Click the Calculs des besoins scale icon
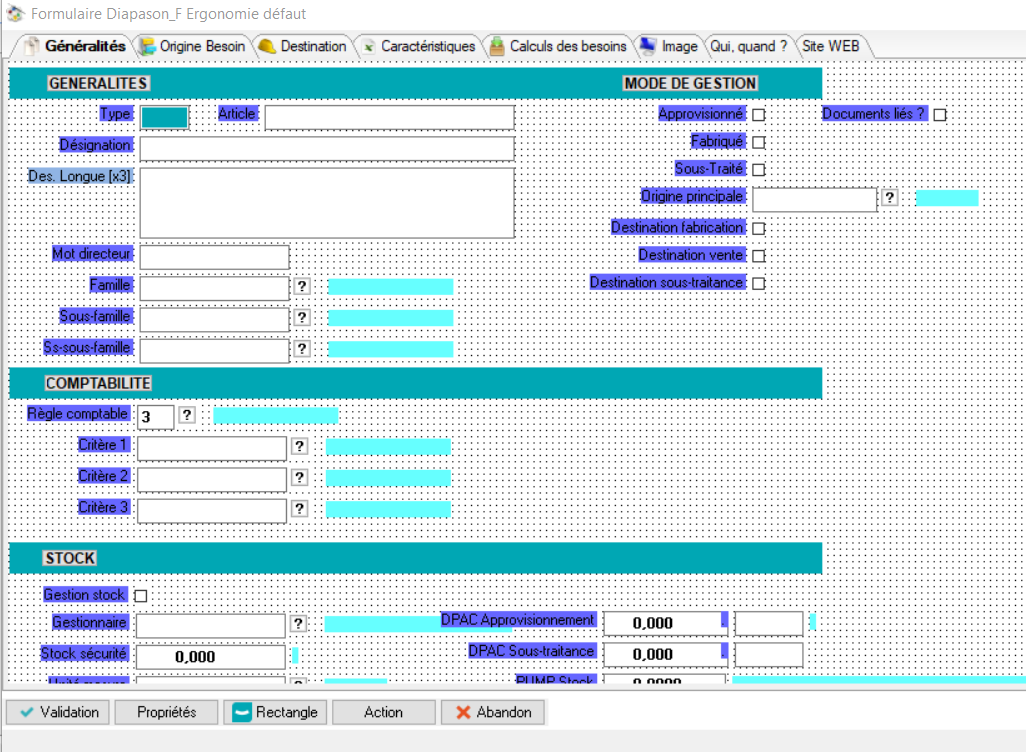1026x752 pixels. (x=496, y=45)
